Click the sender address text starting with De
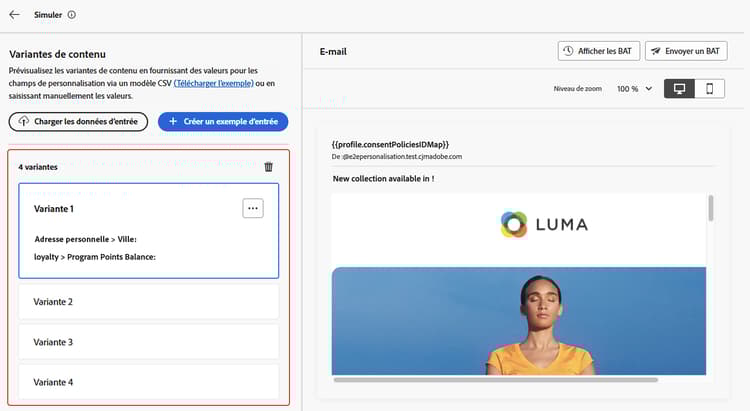 [x=397, y=156]
